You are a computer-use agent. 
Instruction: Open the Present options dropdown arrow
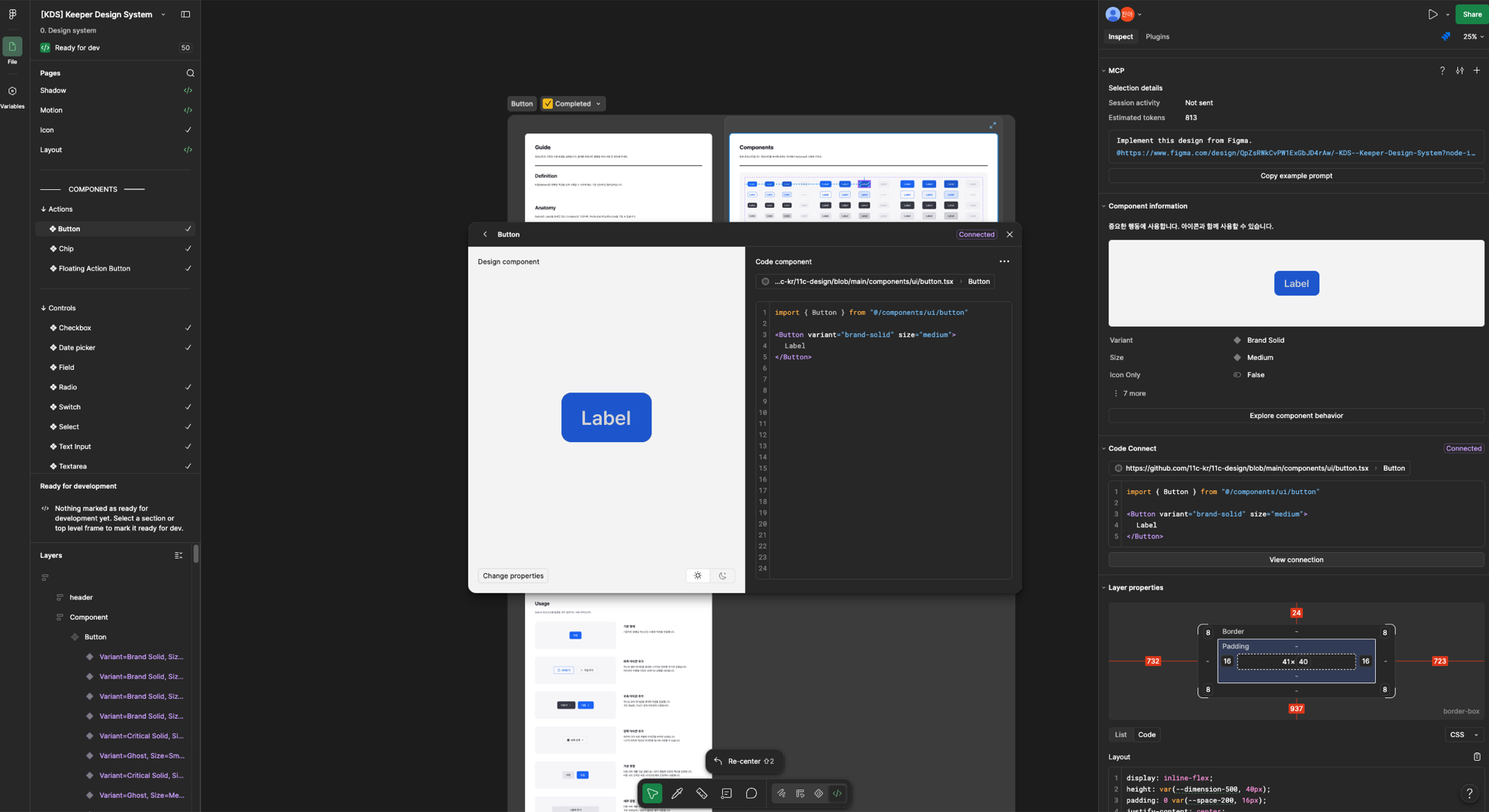click(1447, 14)
